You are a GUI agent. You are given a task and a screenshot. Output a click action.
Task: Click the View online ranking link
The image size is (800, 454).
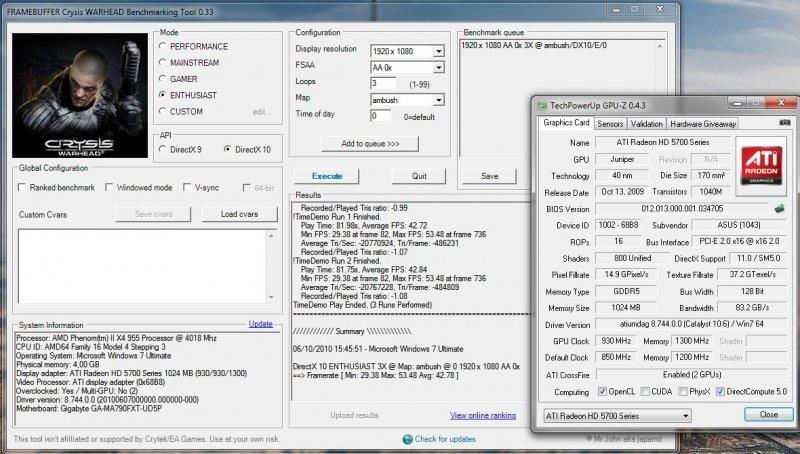[483, 415]
